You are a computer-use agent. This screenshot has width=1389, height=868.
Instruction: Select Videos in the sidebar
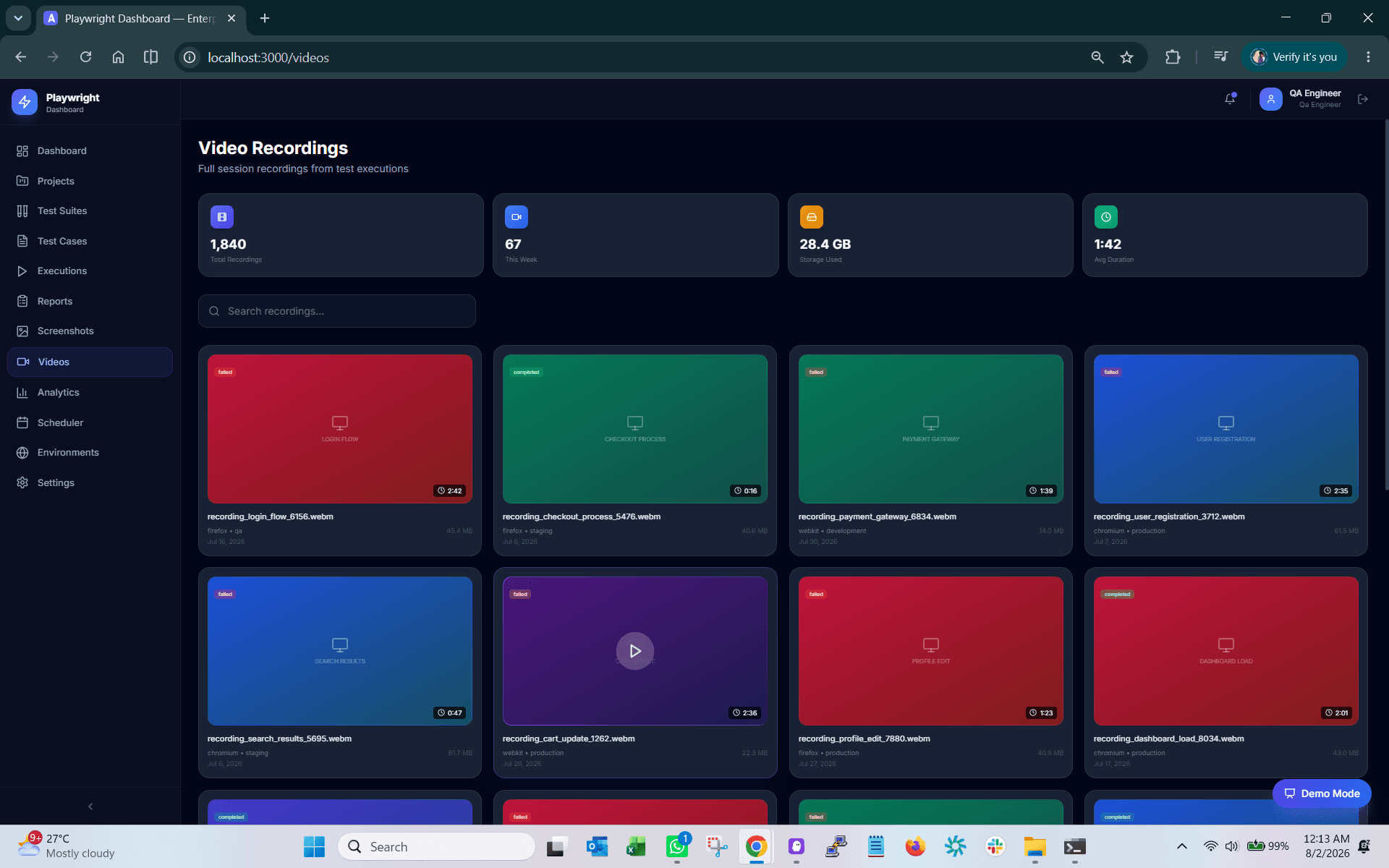click(90, 362)
